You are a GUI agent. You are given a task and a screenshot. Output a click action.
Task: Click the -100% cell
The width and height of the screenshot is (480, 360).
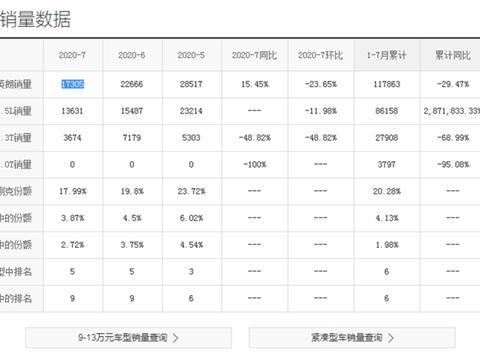(x=255, y=164)
